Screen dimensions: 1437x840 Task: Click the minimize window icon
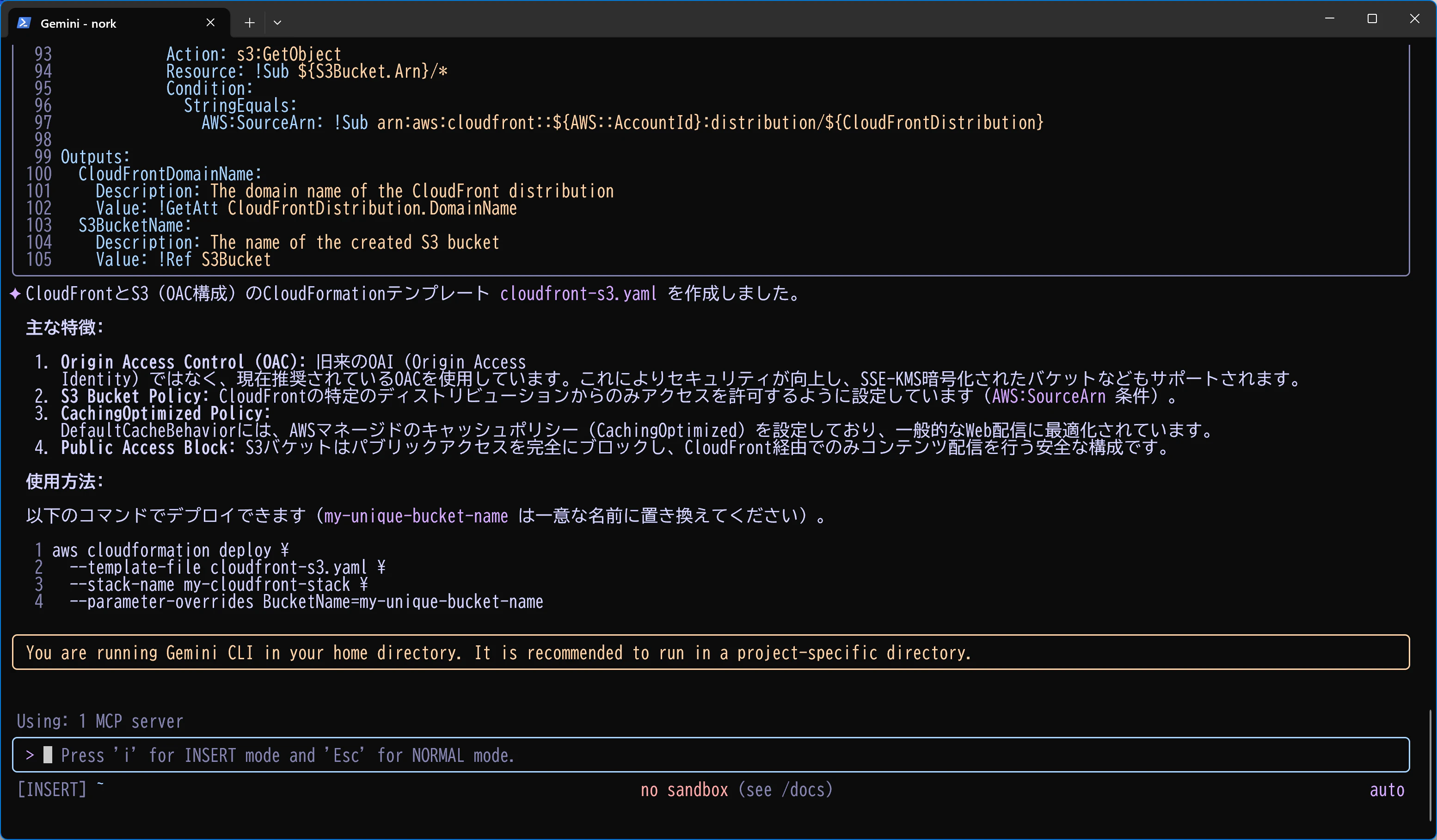[1329, 19]
